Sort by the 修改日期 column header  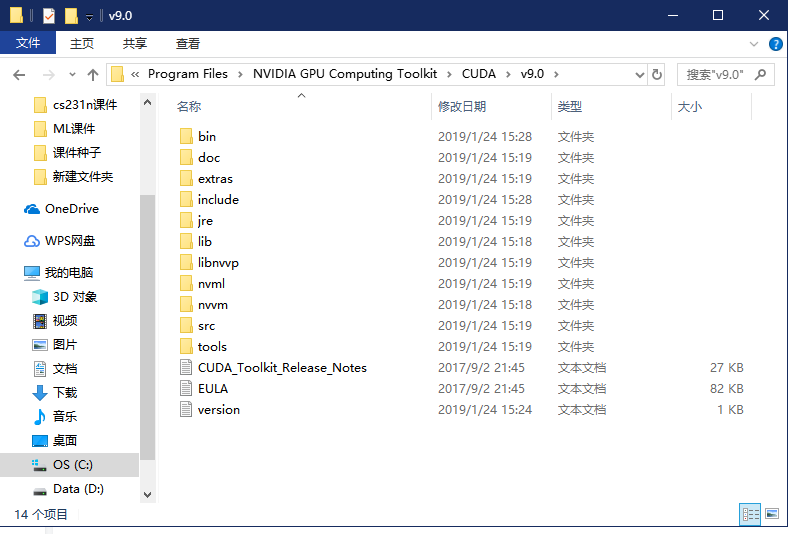pos(462,106)
